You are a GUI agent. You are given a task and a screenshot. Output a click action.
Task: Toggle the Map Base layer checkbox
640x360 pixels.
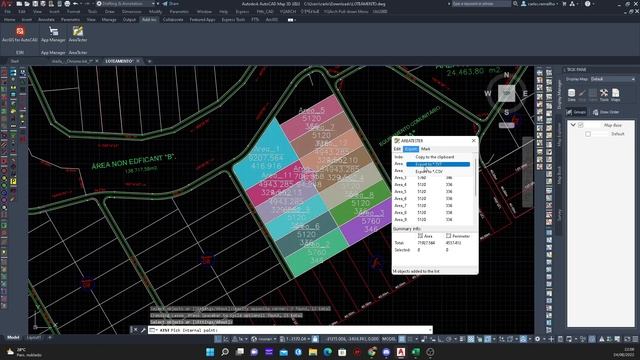[580, 125]
